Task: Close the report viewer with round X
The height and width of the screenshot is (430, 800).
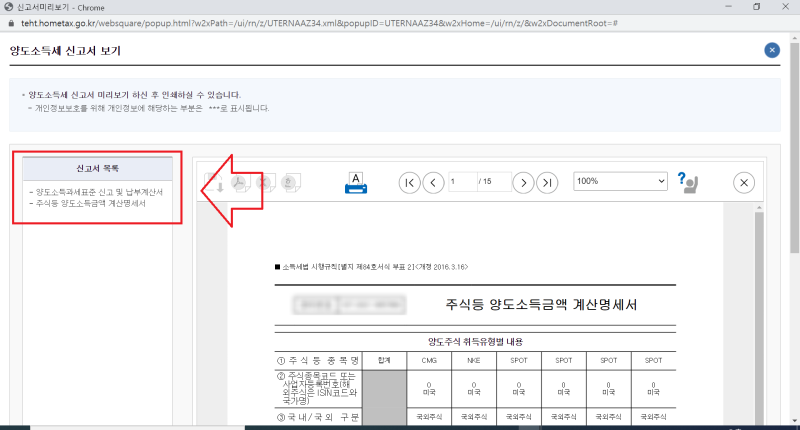Action: tap(744, 183)
